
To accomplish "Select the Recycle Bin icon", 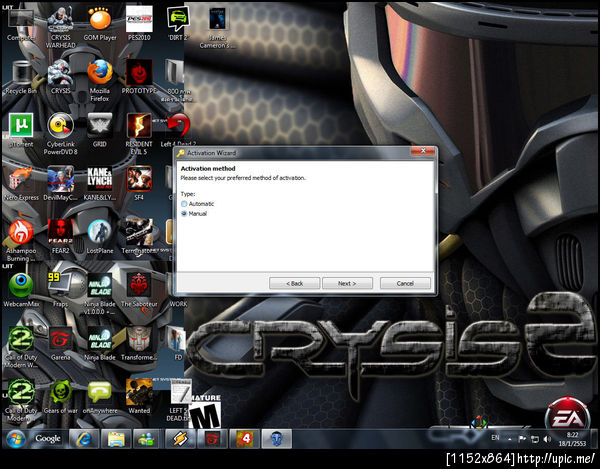I will [x=21, y=77].
